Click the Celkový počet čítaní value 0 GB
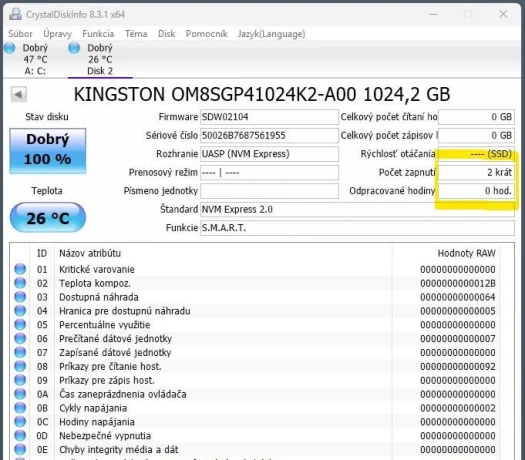525x460 pixels. click(x=476, y=117)
